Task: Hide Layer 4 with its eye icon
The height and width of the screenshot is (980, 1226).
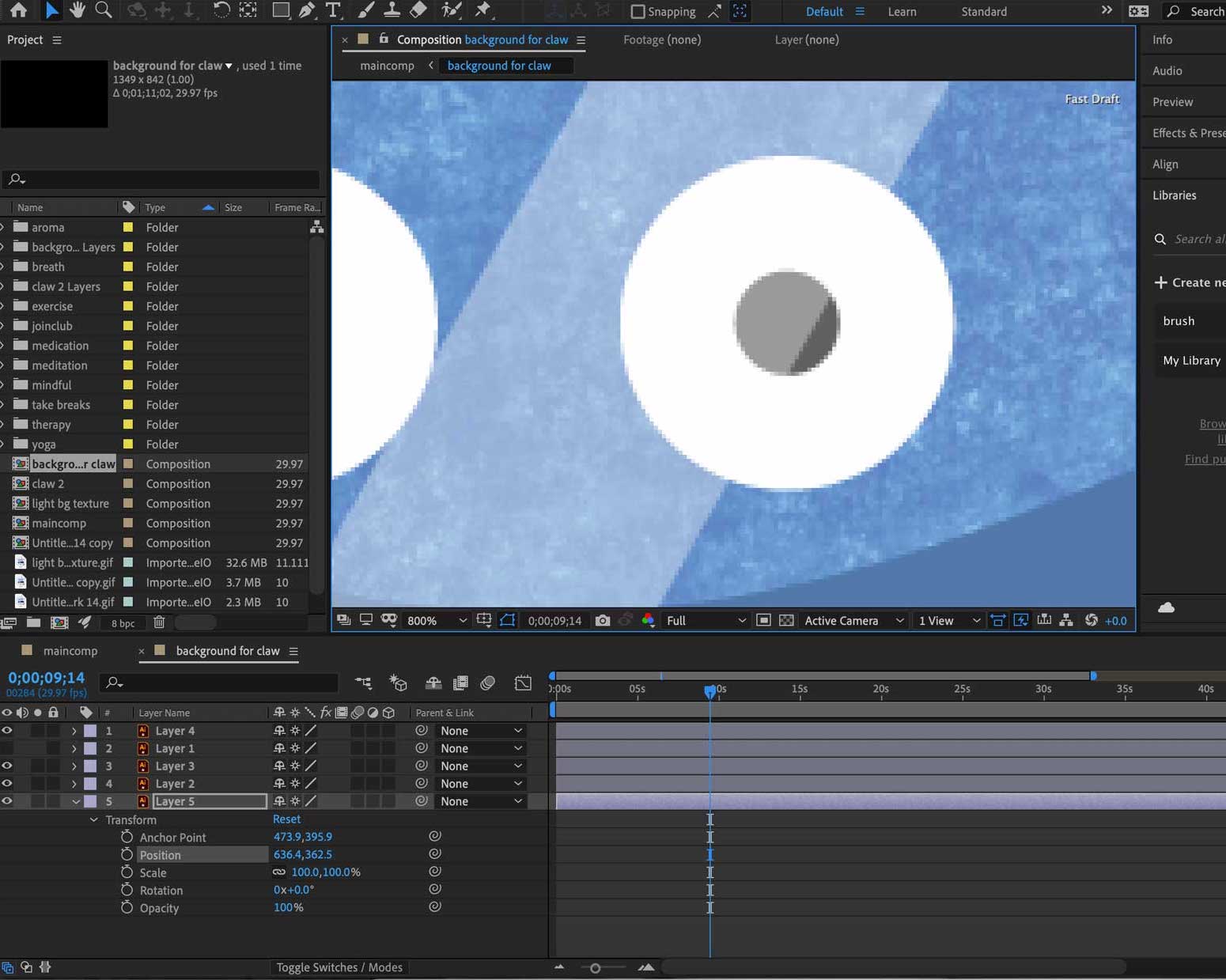Action: click(x=7, y=731)
